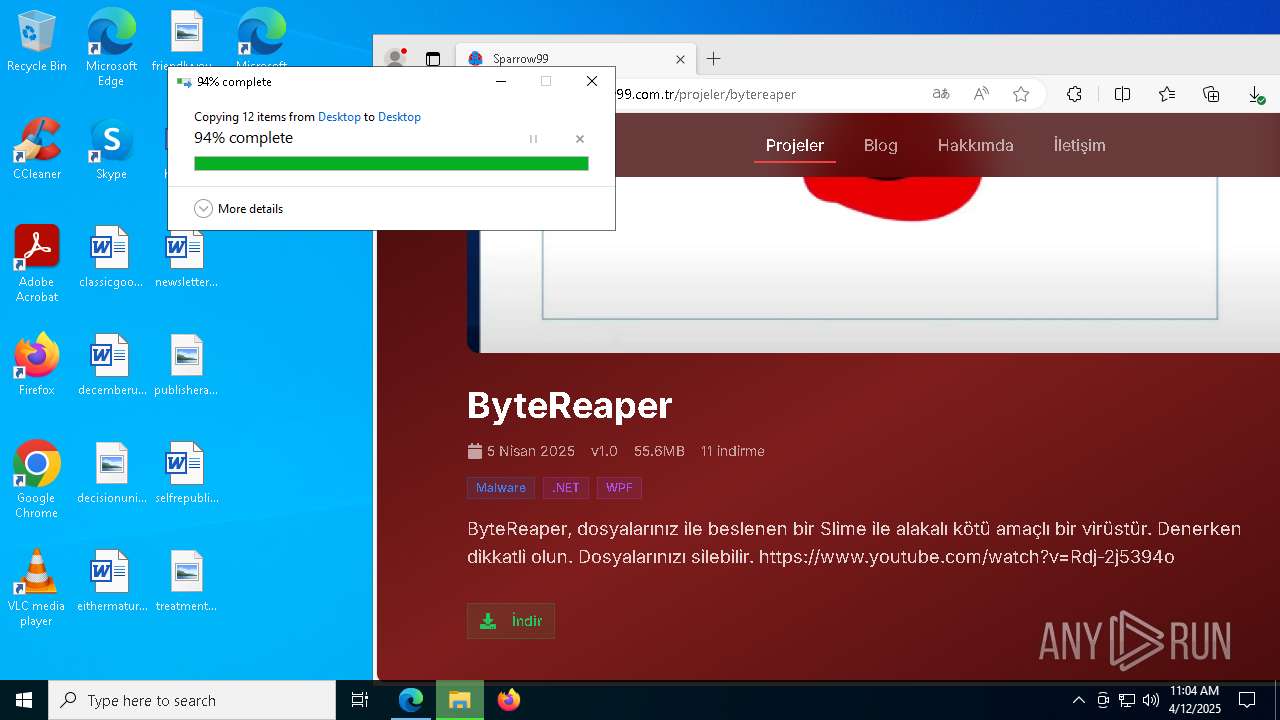This screenshot has width=1280, height=720.
Task: Open the Skype desktop shortcut
Action: [x=111, y=150]
